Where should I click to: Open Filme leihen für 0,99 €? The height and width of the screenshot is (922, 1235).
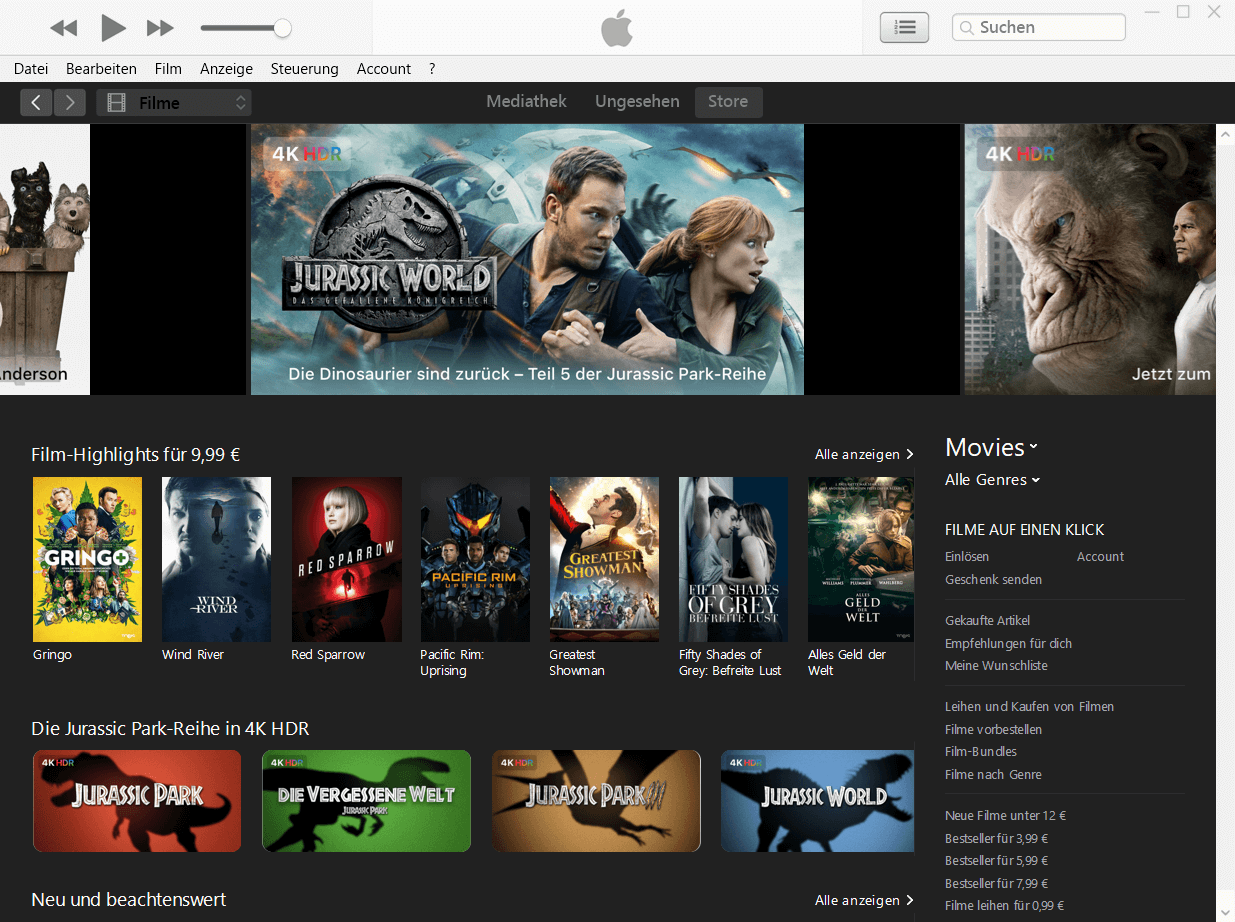(1004, 906)
